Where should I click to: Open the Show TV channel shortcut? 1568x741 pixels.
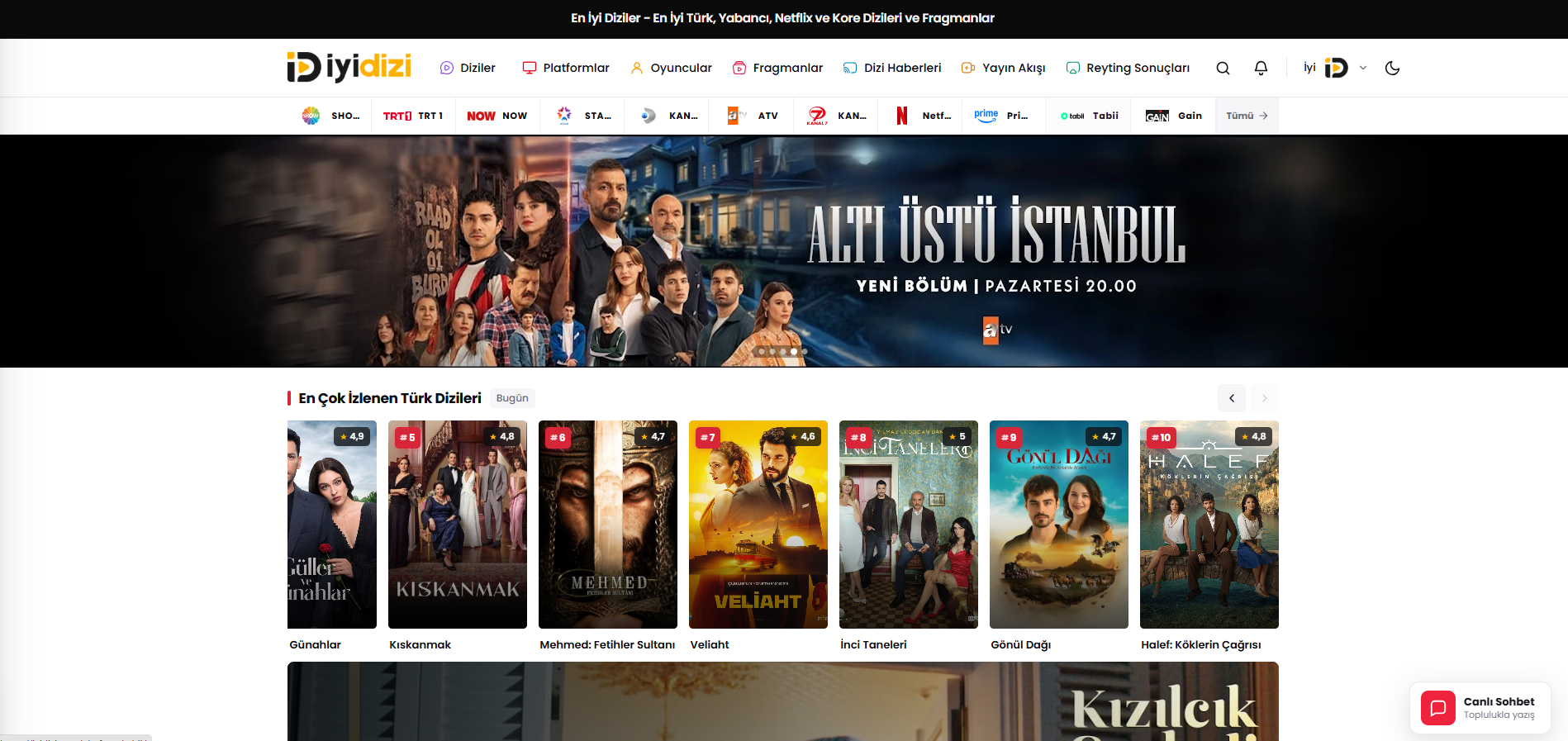(330, 116)
